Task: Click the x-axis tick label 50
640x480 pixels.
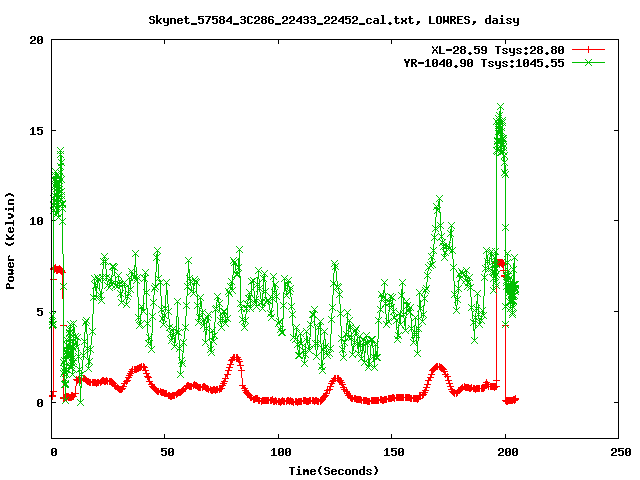Action: click(167, 452)
